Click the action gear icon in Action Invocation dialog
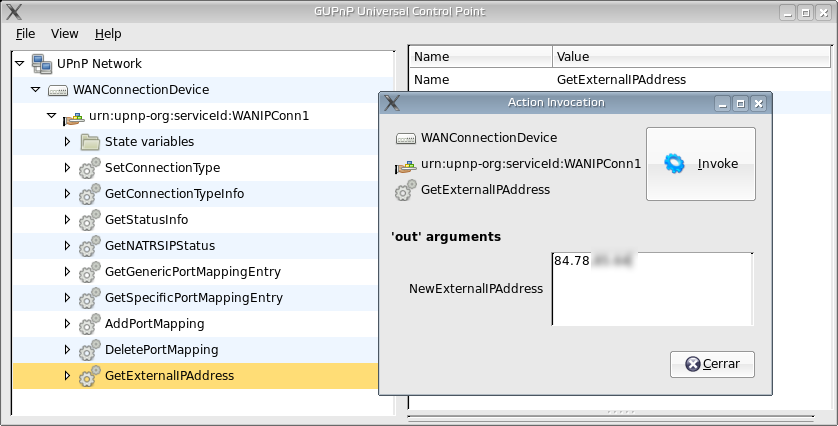Viewport: 838px width, 426px height. (406, 190)
